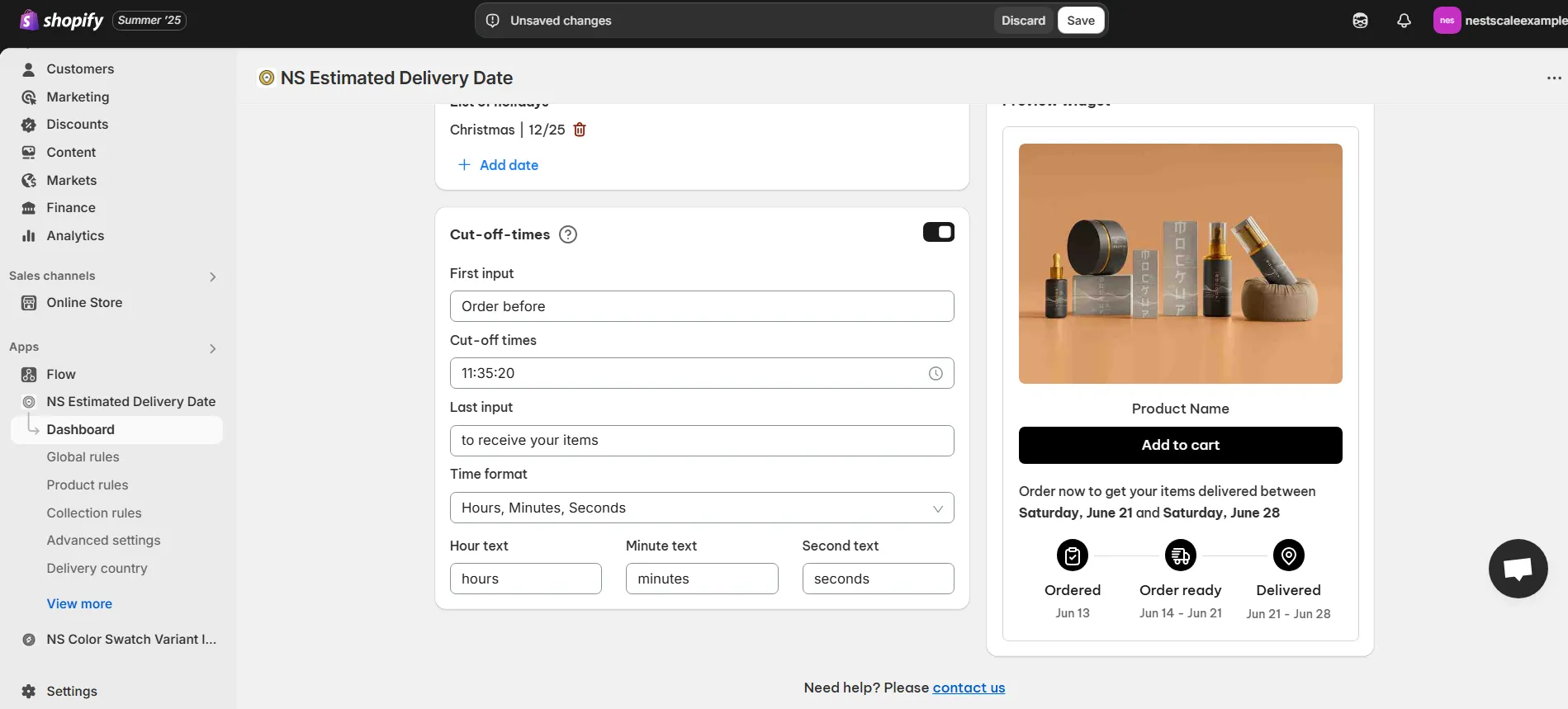Click the Summer '25 badge
Image resolution: width=1568 pixels, height=709 pixels.
[x=149, y=21]
